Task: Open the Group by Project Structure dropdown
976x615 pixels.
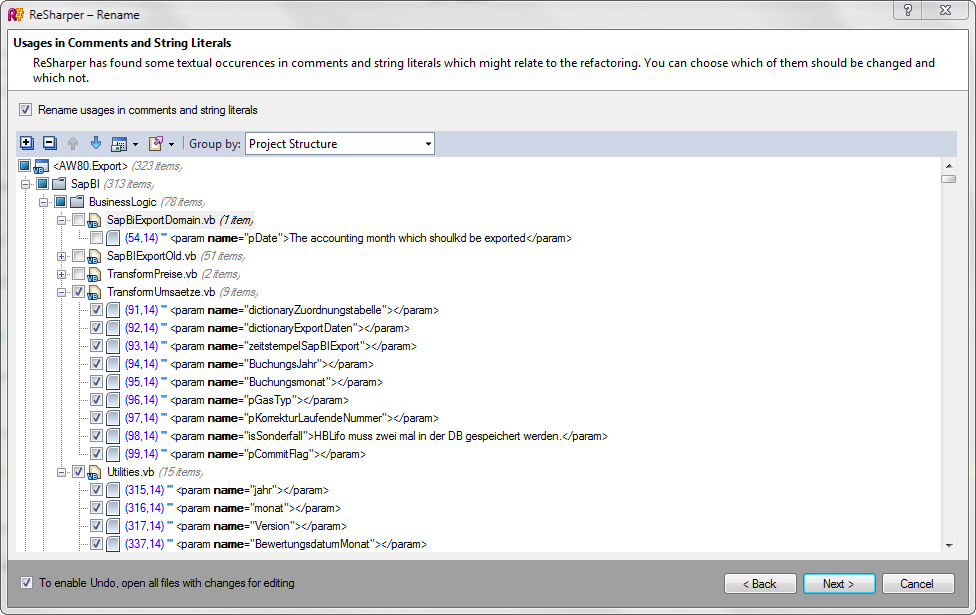Action: [x=340, y=144]
